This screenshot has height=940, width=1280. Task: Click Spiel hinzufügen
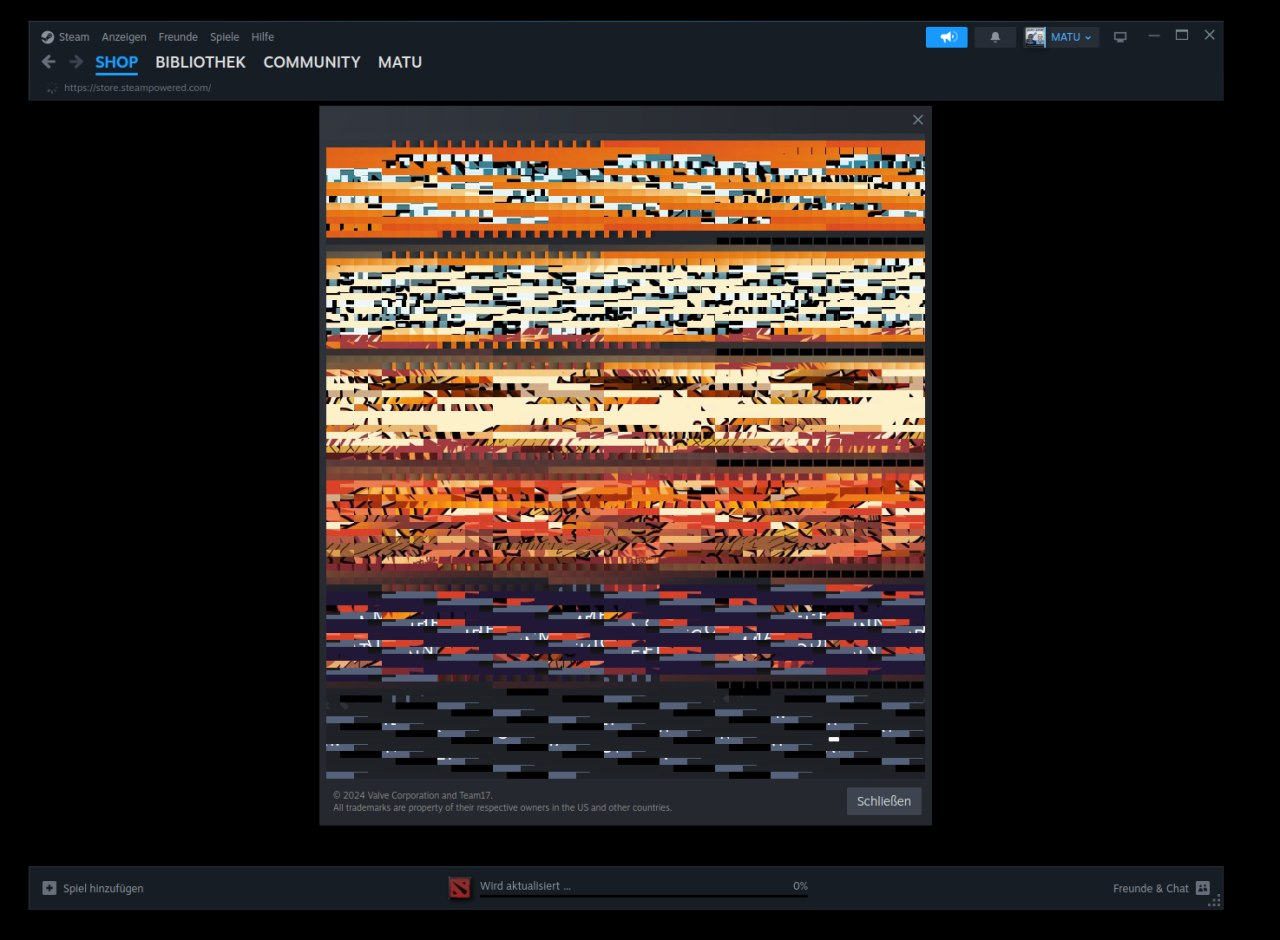coord(103,888)
